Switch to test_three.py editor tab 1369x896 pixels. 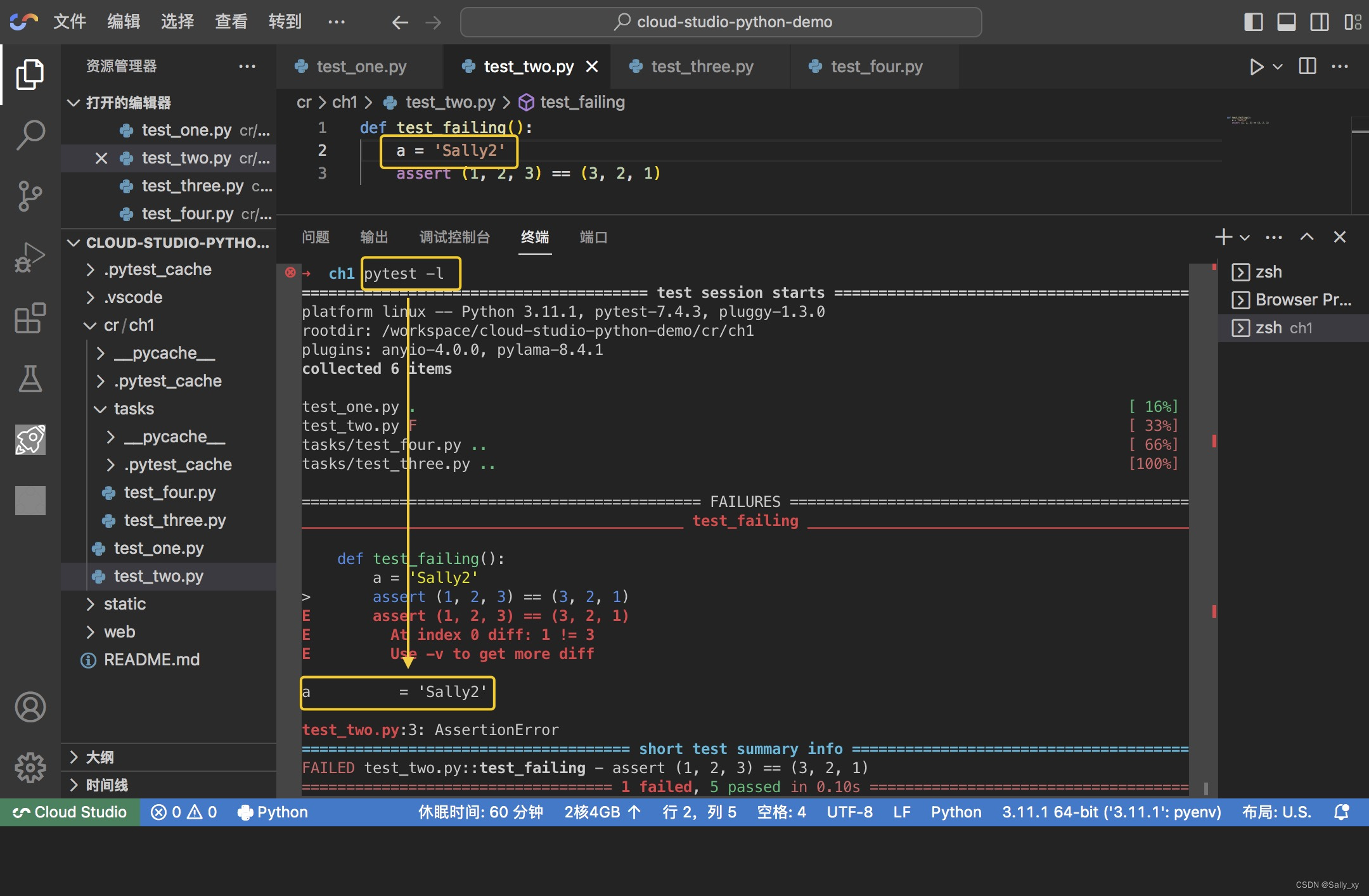[701, 67]
